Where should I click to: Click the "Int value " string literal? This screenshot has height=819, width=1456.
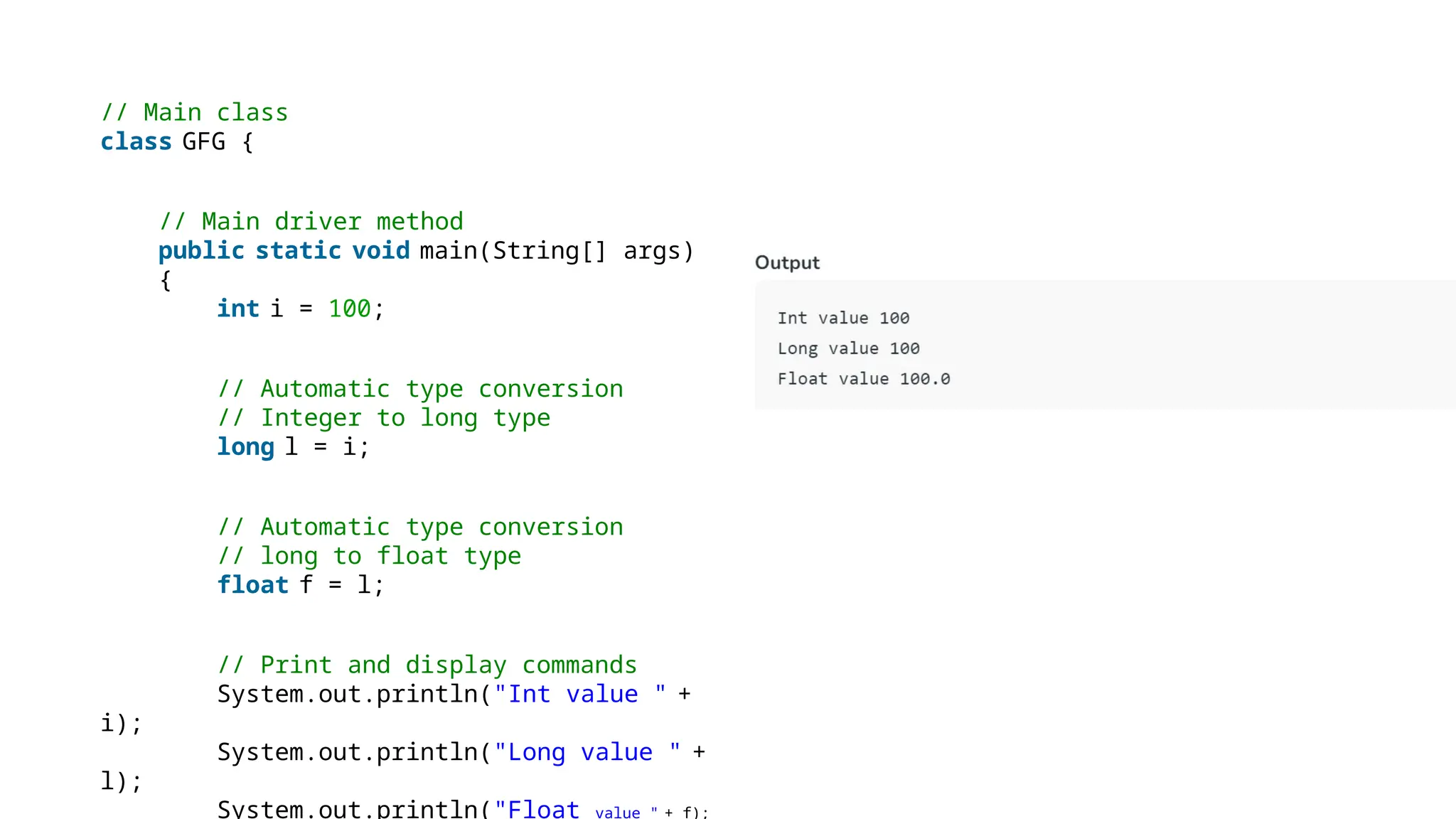(580, 694)
